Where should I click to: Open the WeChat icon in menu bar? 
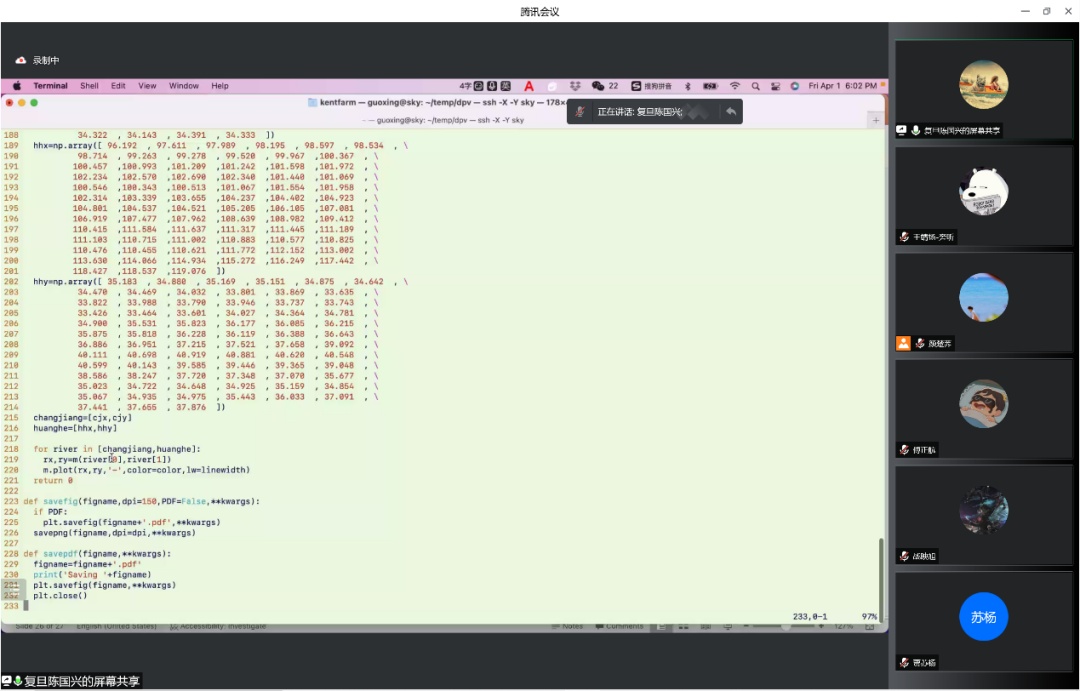point(598,86)
